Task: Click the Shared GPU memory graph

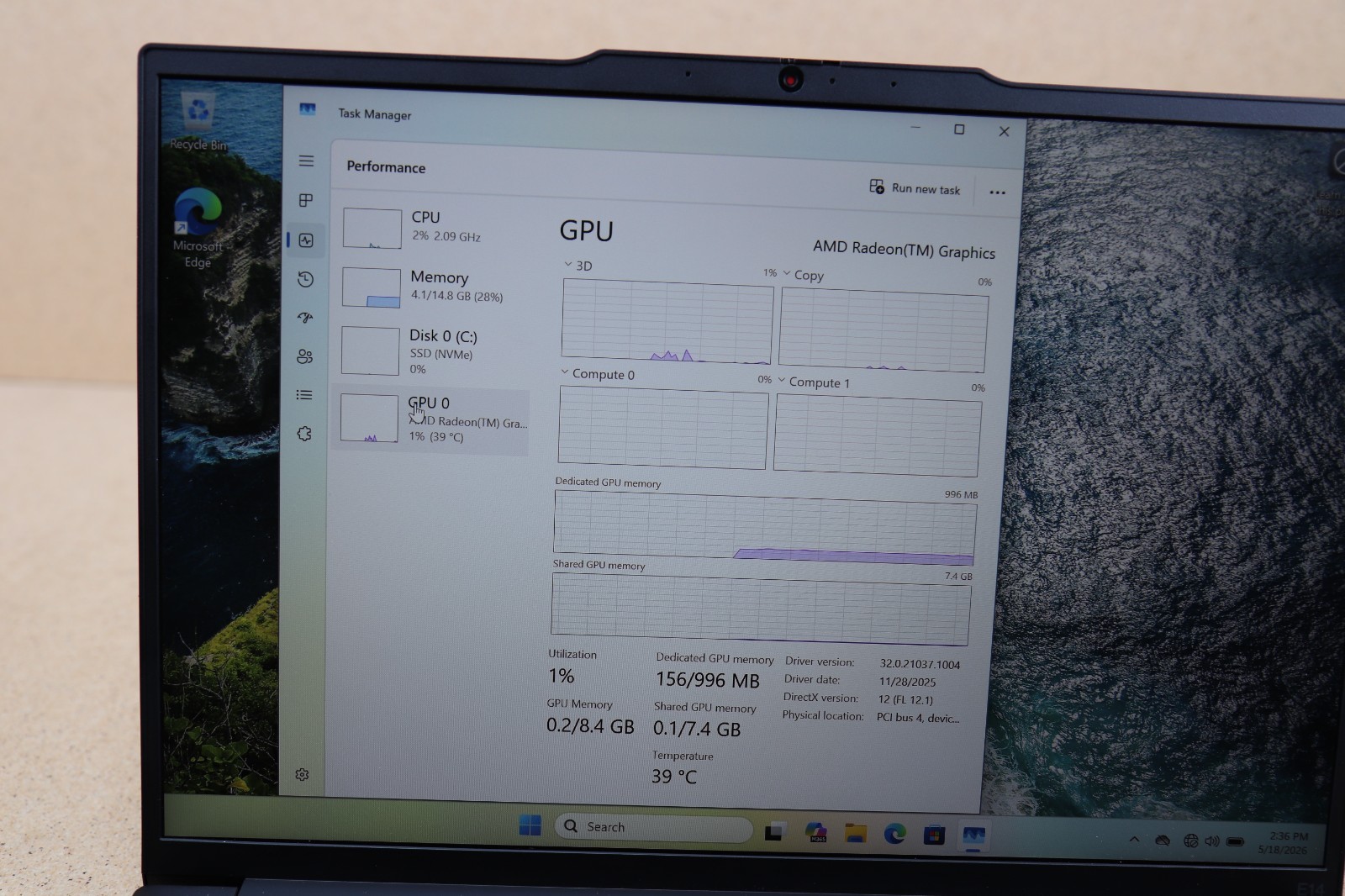Action: [761, 609]
